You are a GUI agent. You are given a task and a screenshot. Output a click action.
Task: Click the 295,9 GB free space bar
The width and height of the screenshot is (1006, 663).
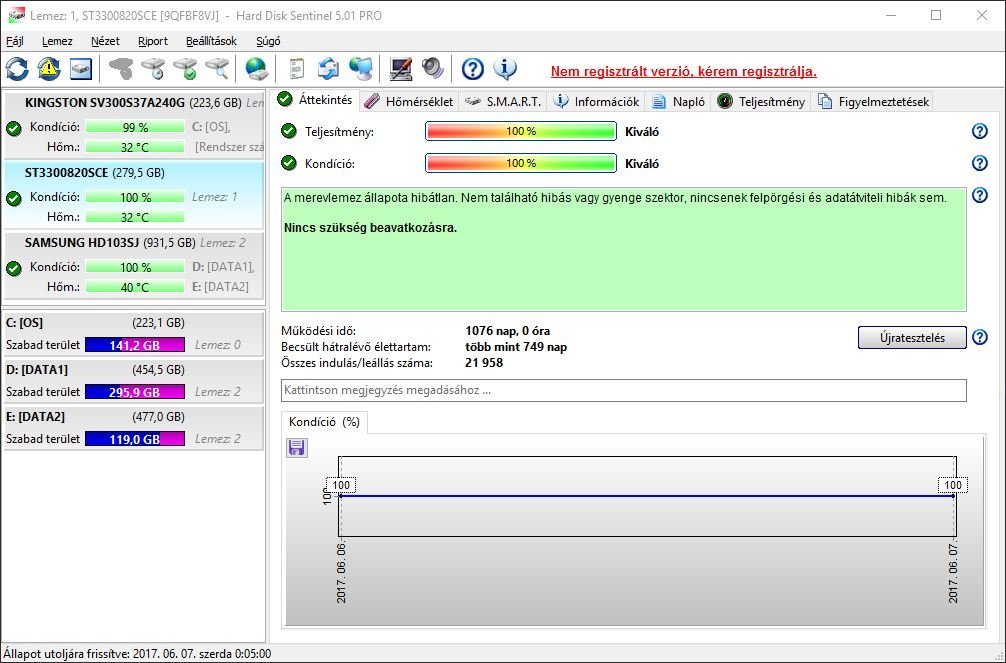[x=135, y=392]
